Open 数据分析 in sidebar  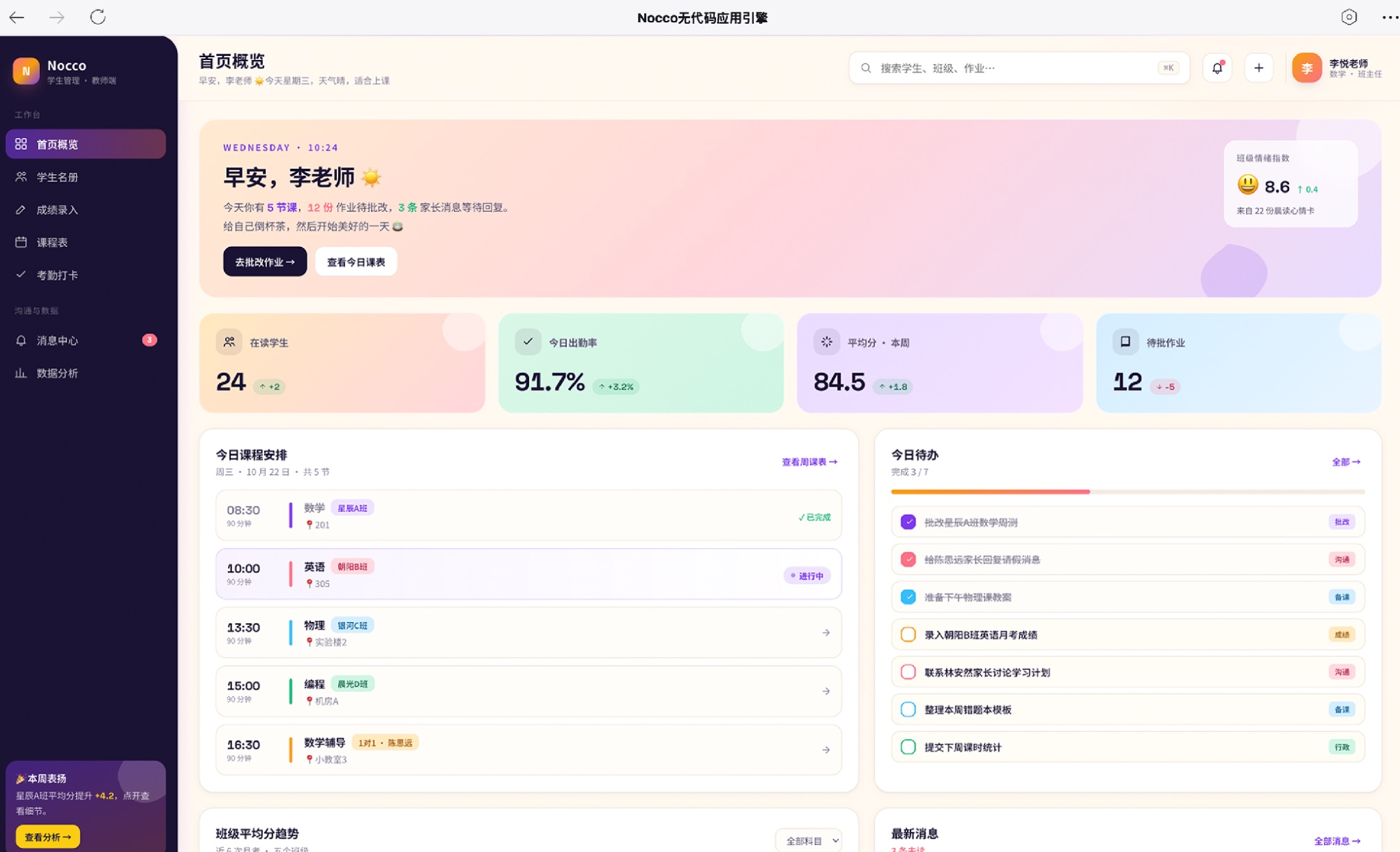(x=86, y=373)
